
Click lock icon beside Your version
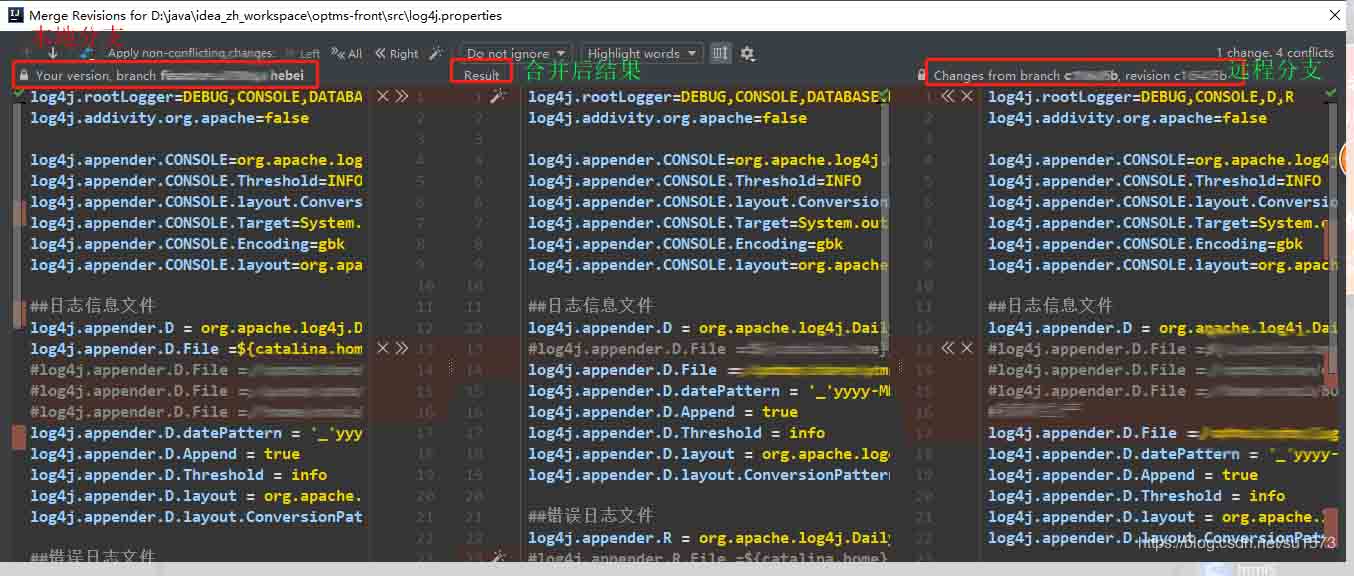24,75
